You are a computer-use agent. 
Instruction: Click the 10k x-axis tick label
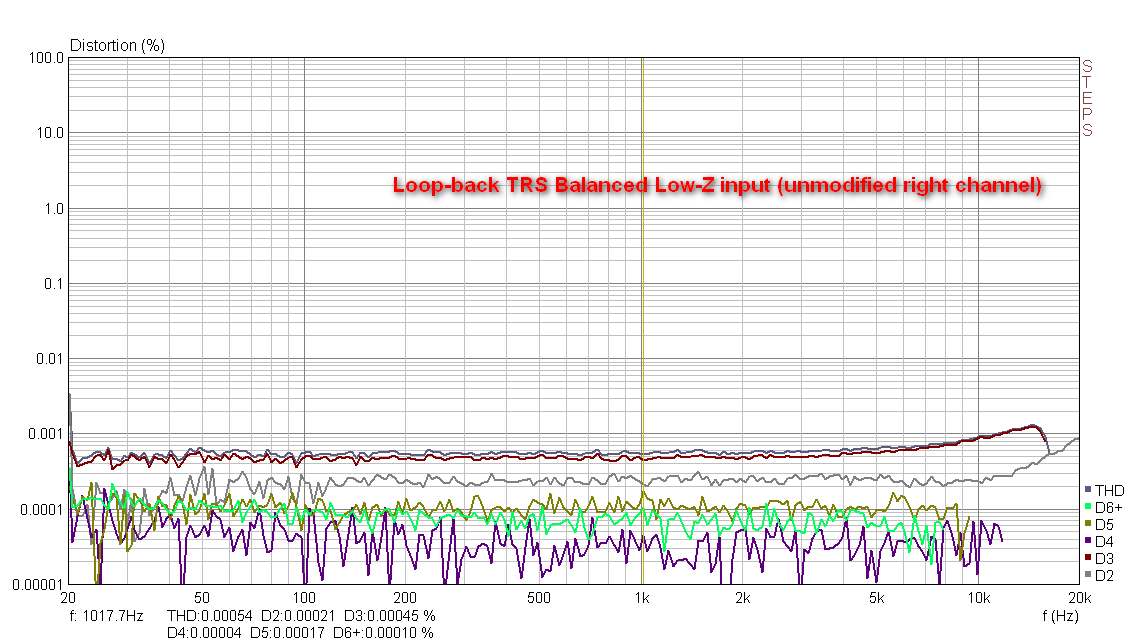(978, 598)
